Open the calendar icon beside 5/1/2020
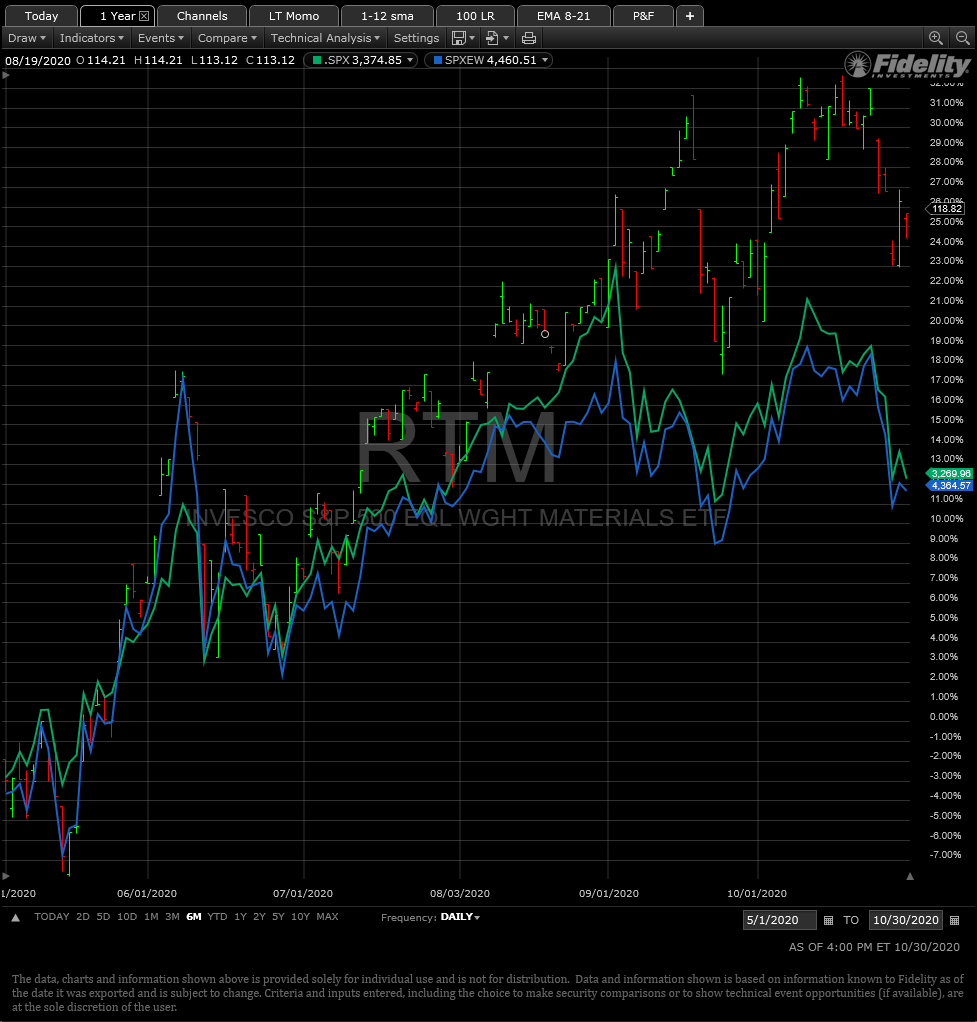Image resolution: width=977 pixels, height=1022 pixels. 829,919
